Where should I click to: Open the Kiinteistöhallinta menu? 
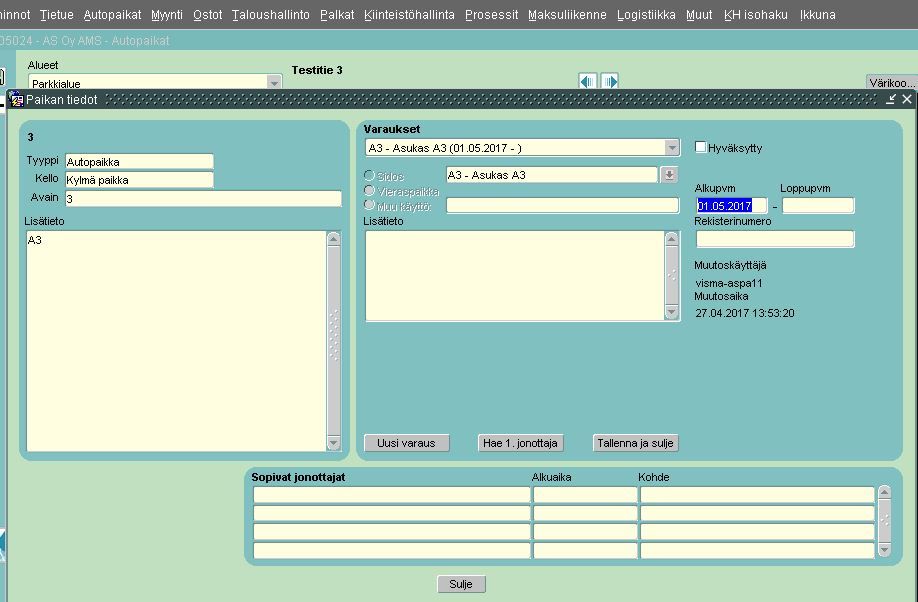[x=409, y=15]
